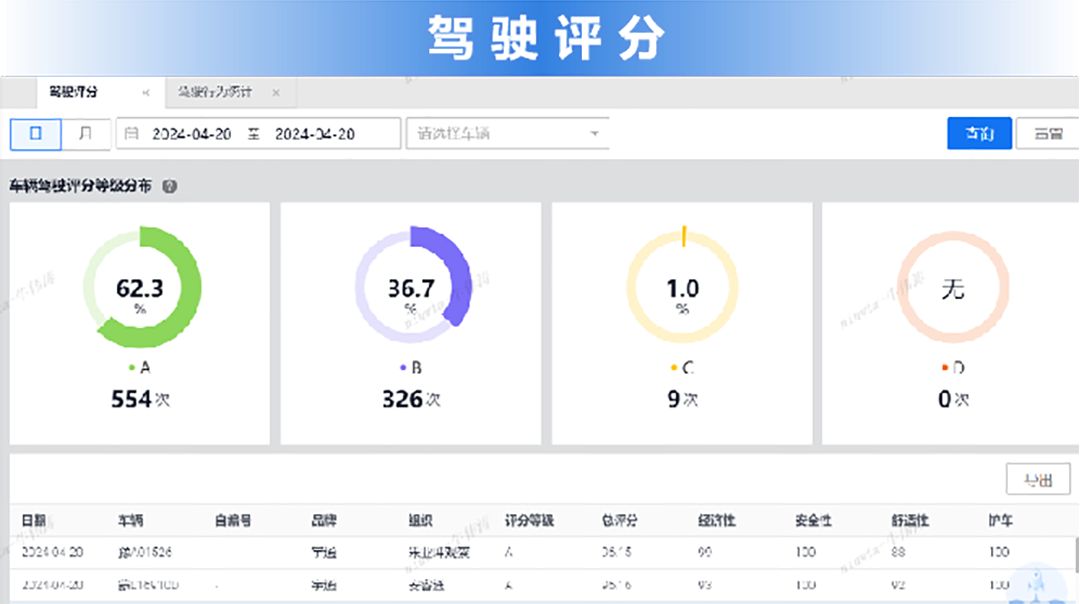Click the table's vertical scrollbar

1076,555
